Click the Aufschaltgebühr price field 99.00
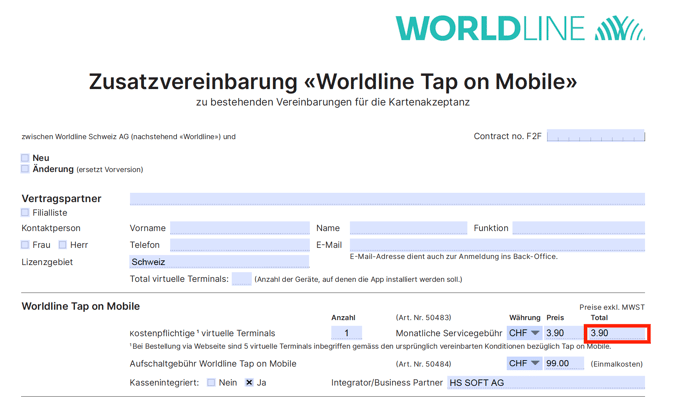This screenshot has height=402, width=688. (564, 363)
